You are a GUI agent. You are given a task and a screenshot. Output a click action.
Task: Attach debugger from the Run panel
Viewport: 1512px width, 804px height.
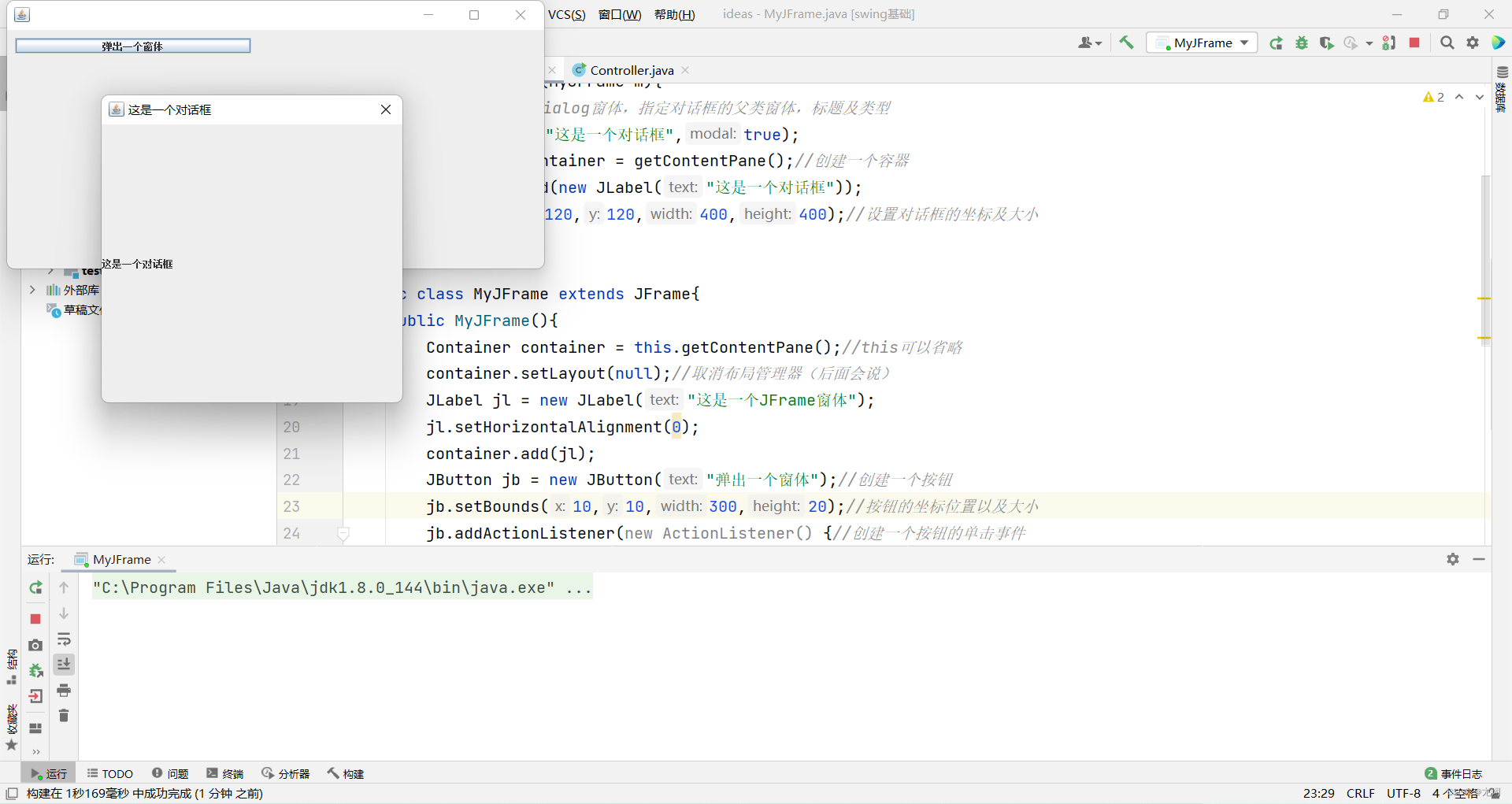[35, 671]
